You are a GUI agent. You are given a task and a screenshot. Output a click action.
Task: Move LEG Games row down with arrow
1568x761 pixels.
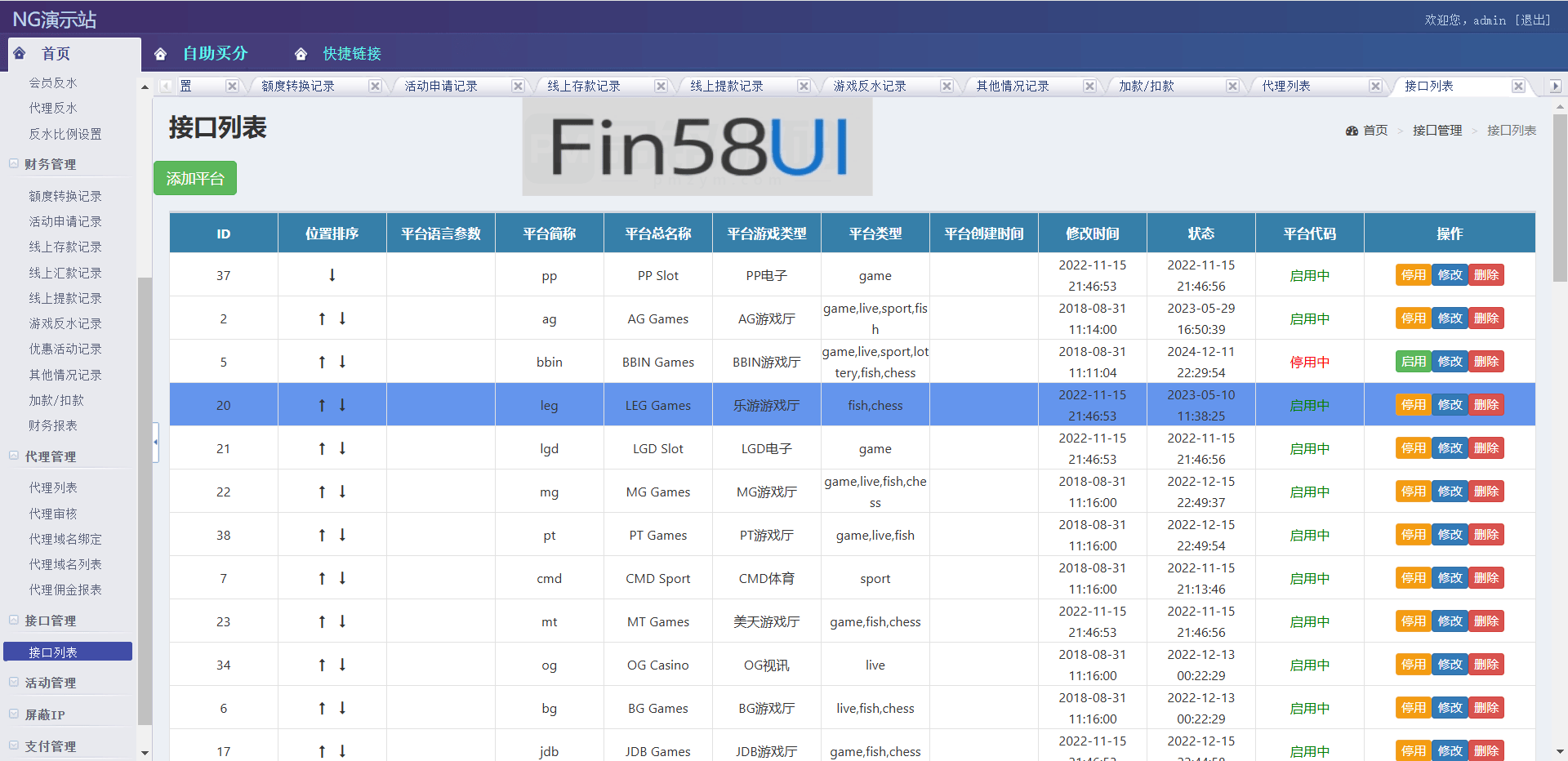[342, 405]
